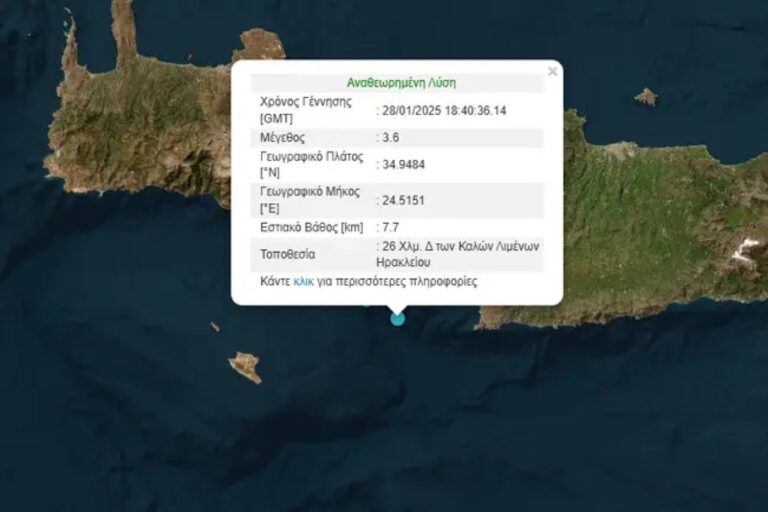Viewport: 768px width, 512px height.
Task: Click the green 'Αναθεωρημένη Λύση' header
Action: click(400, 83)
